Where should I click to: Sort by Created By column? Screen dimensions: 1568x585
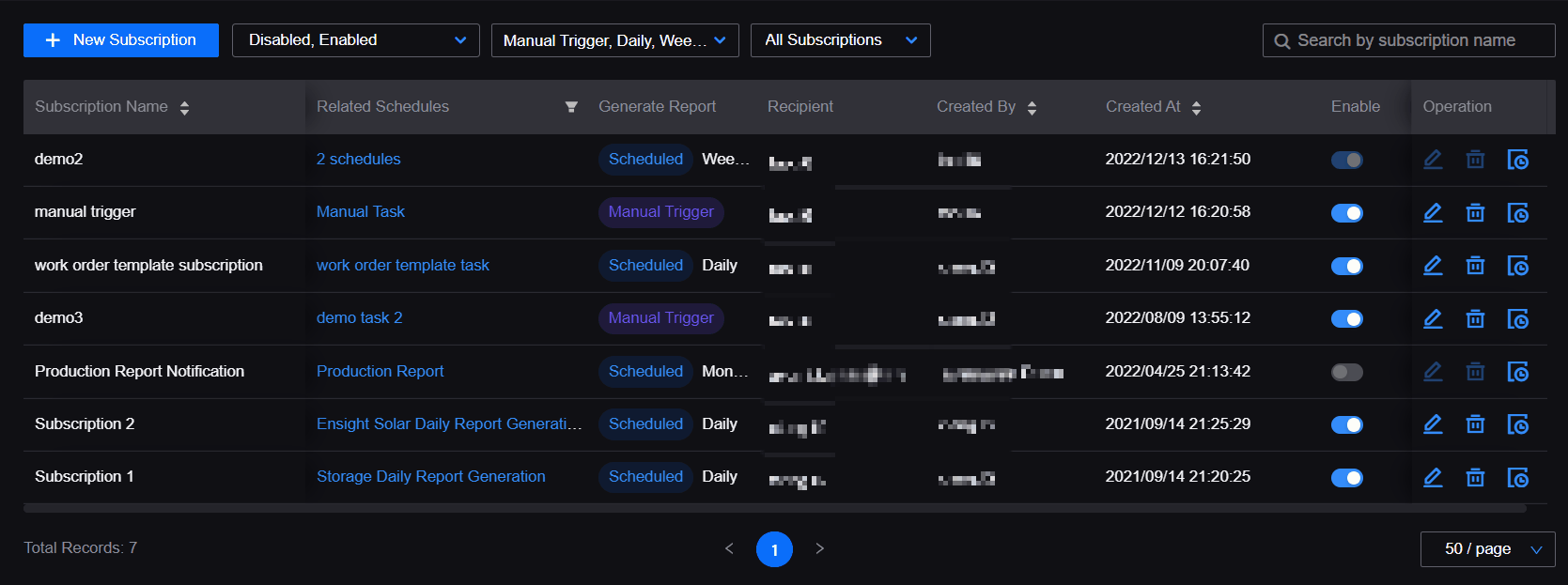pos(1032,107)
